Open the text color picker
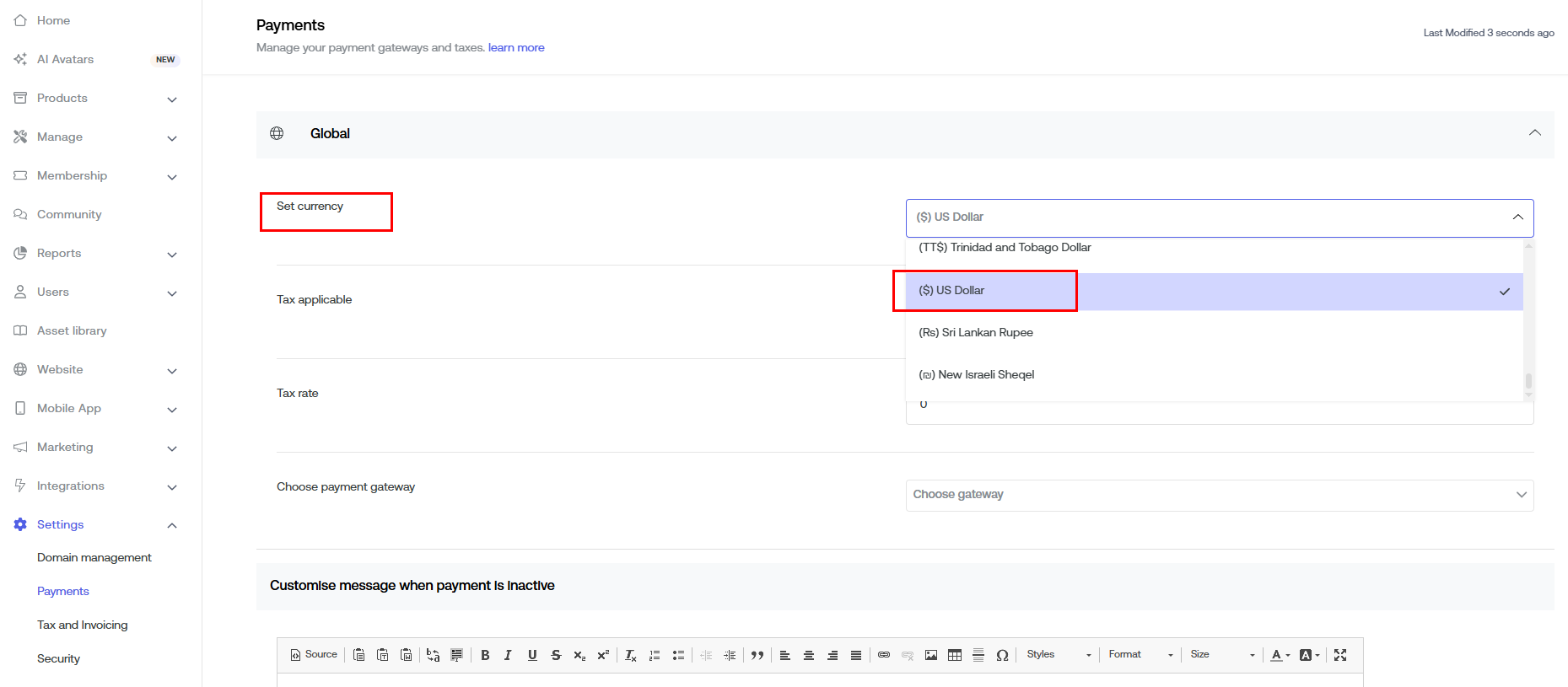Image resolution: width=1568 pixels, height=687 pixels. 1280,655
